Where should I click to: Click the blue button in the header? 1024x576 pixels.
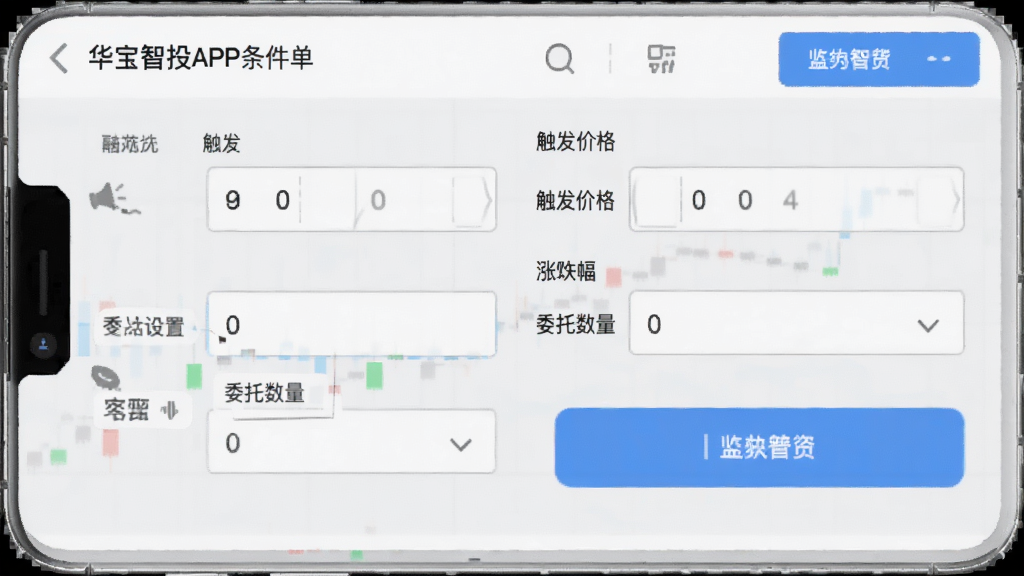(878, 59)
